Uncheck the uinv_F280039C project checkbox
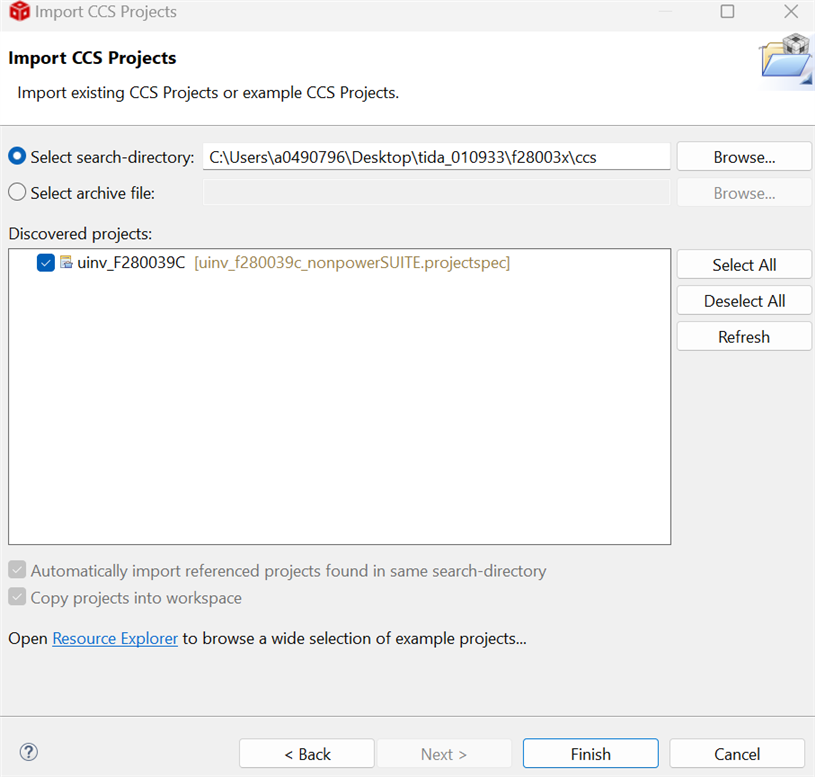The width and height of the screenshot is (815, 777). coord(46,262)
